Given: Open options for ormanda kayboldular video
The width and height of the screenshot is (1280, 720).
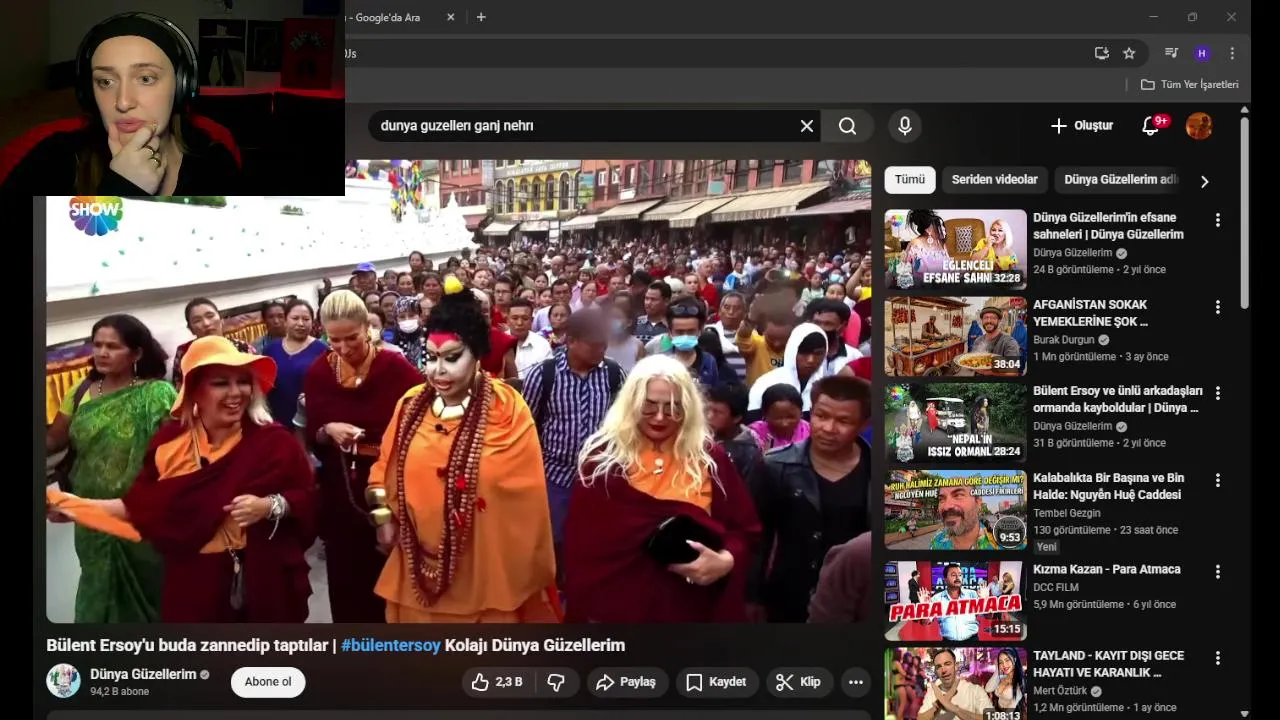Looking at the screenshot, I should (x=1217, y=393).
